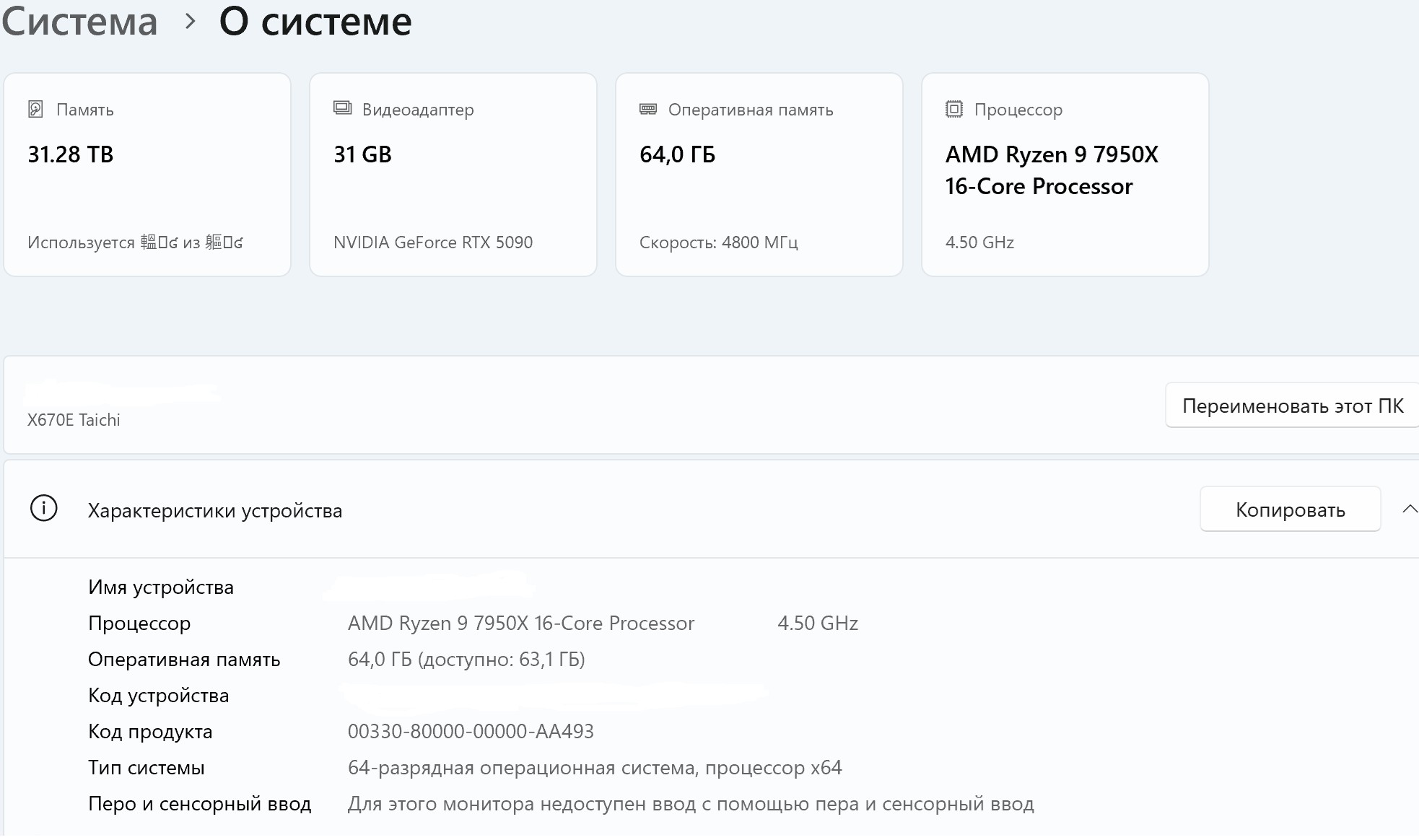Select the 31.28 TB storage value
Screen dimensions: 1419x840
pos(71,154)
